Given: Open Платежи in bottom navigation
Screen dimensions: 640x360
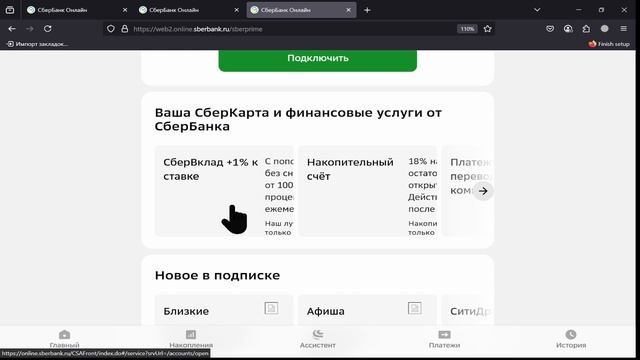Looking at the screenshot, I should coord(444,339).
